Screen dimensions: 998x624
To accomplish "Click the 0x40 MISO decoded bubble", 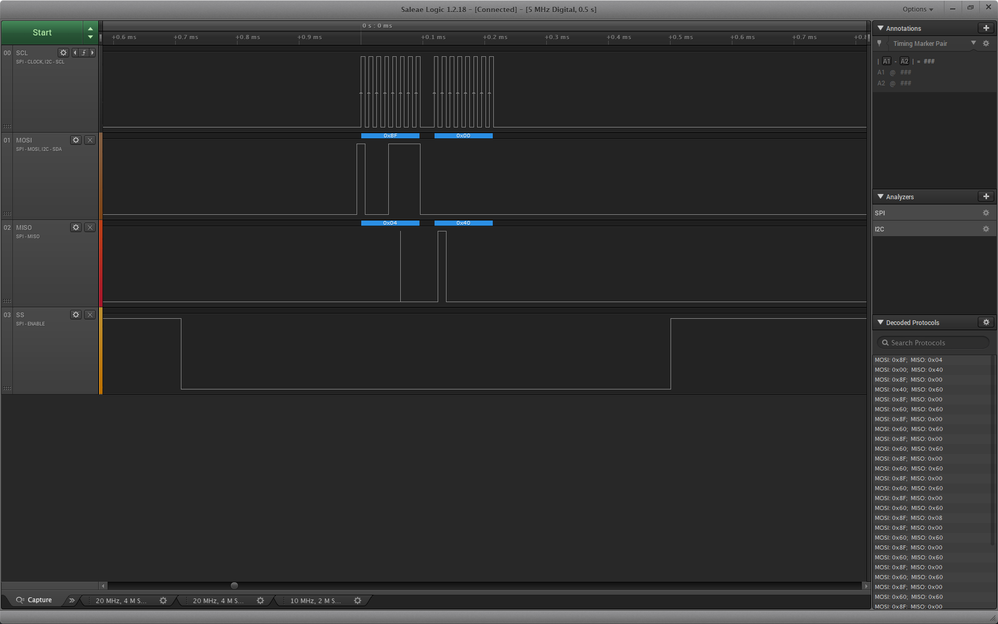I will pos(463,223).
